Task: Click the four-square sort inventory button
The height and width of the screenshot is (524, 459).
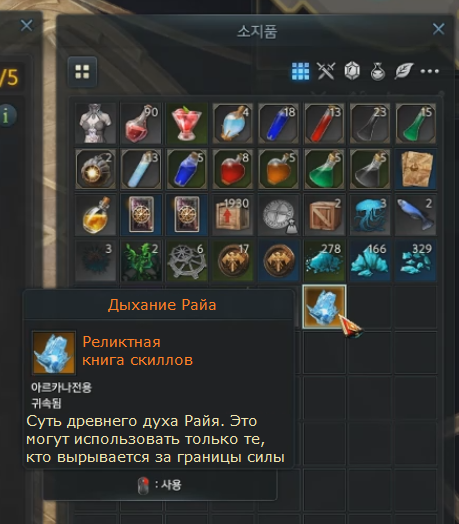Action: 82,72
